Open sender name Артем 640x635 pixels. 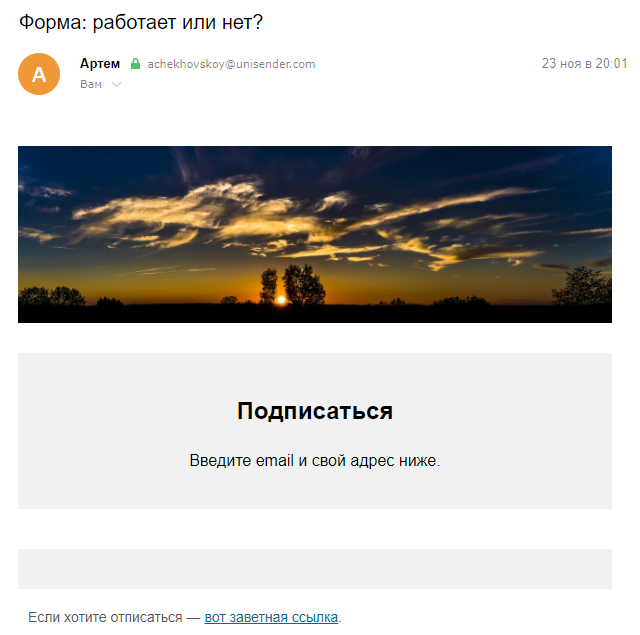[x=100, y=64]
